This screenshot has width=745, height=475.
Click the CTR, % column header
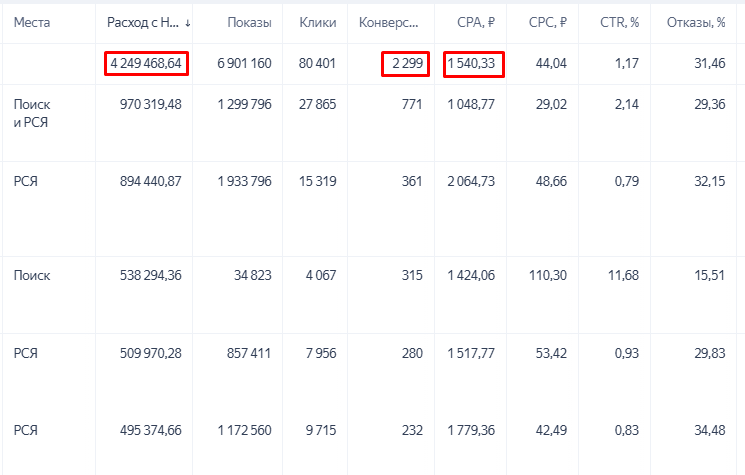pos(620,22)
